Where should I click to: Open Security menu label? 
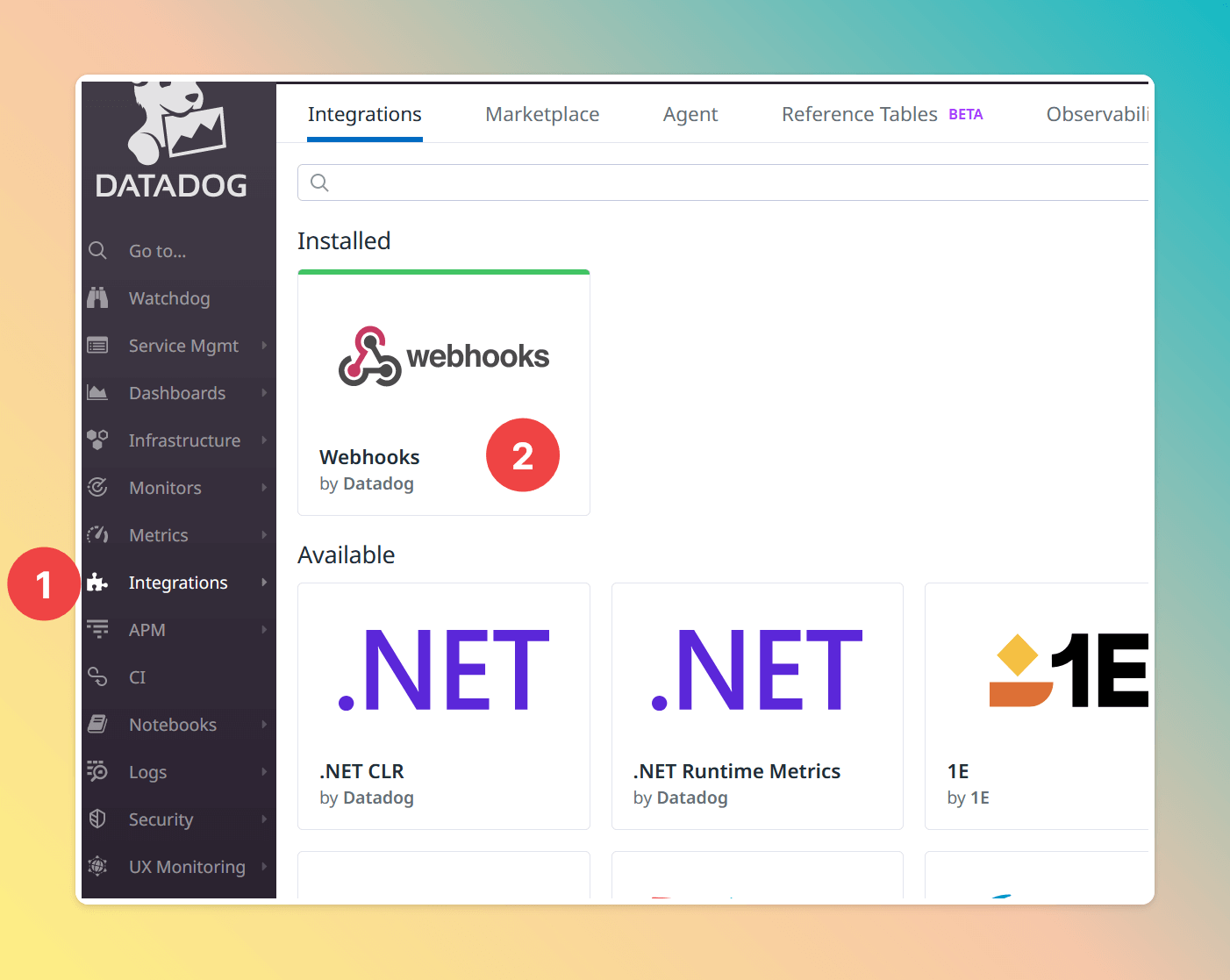(161, 819)
